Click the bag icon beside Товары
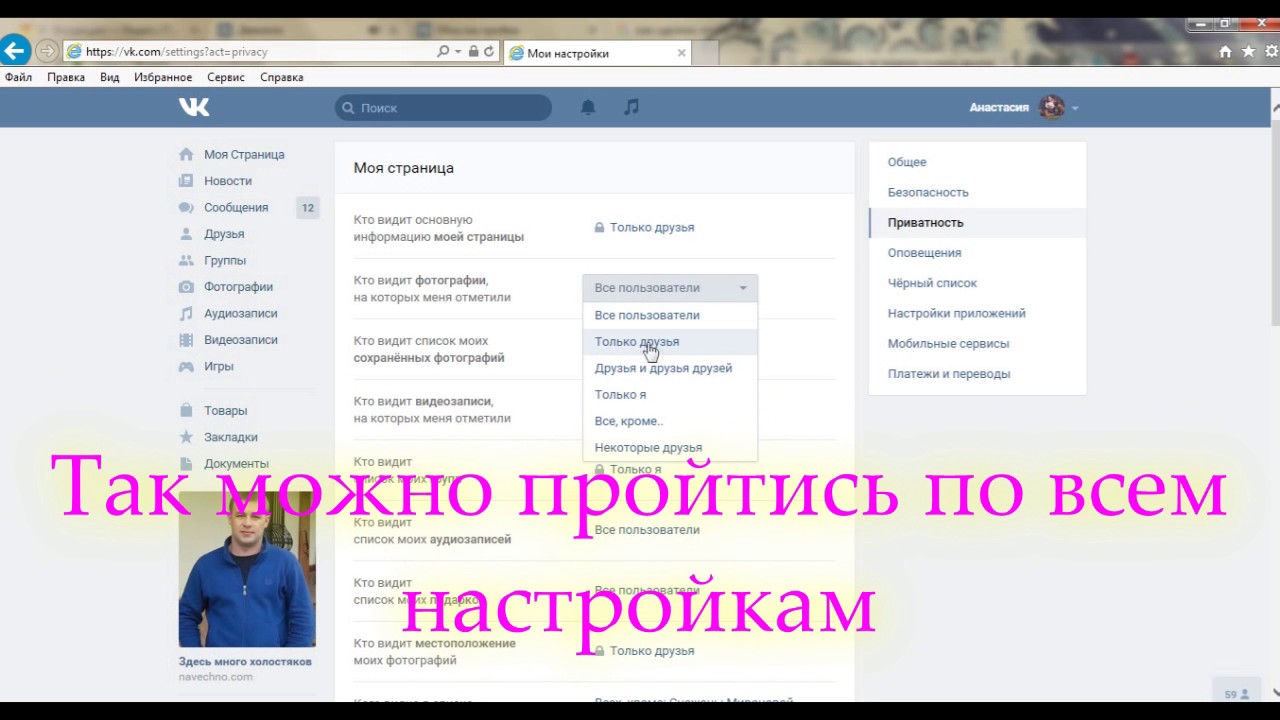This screenshot has height=720, width=1280. pyautogui.click(x=186, y=410)
